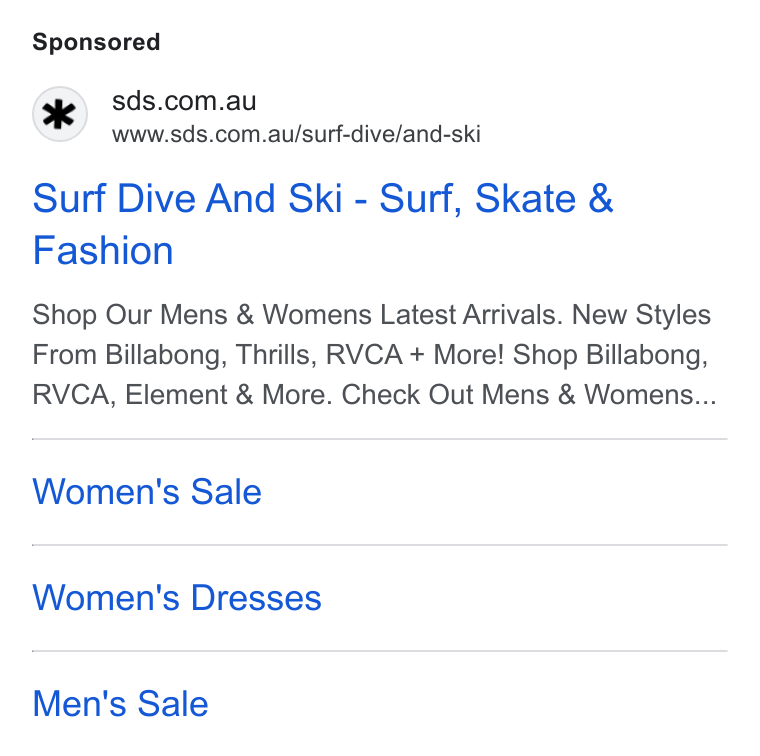Open the Surf Dive And Ski headline link
Viewport: 760px width, 756px height.
323,224
